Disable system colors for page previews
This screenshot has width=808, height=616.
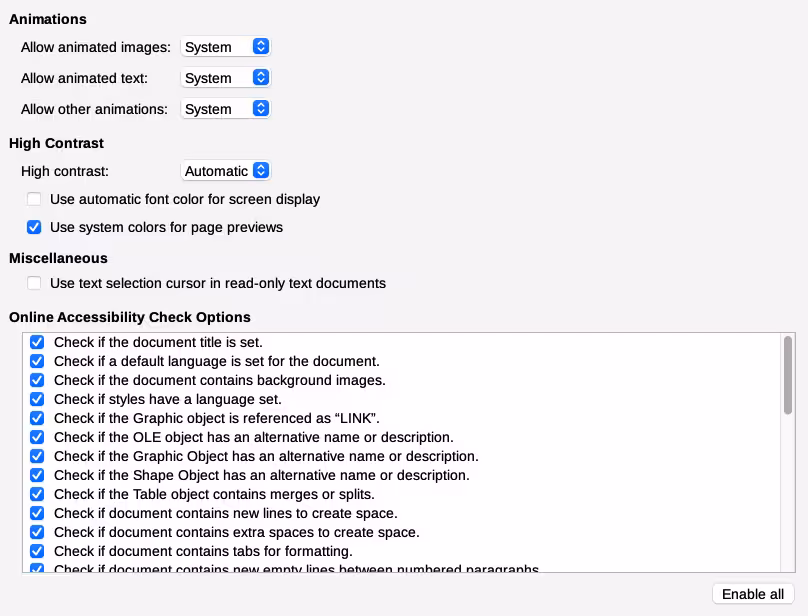[34, 227]
